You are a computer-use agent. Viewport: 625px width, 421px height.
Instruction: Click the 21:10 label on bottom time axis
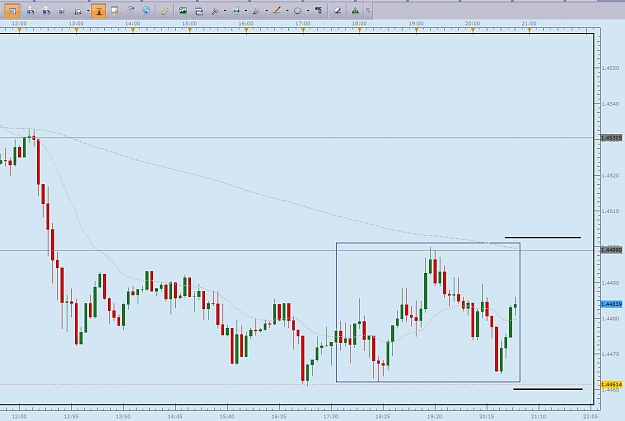click(x=539, y=416)
